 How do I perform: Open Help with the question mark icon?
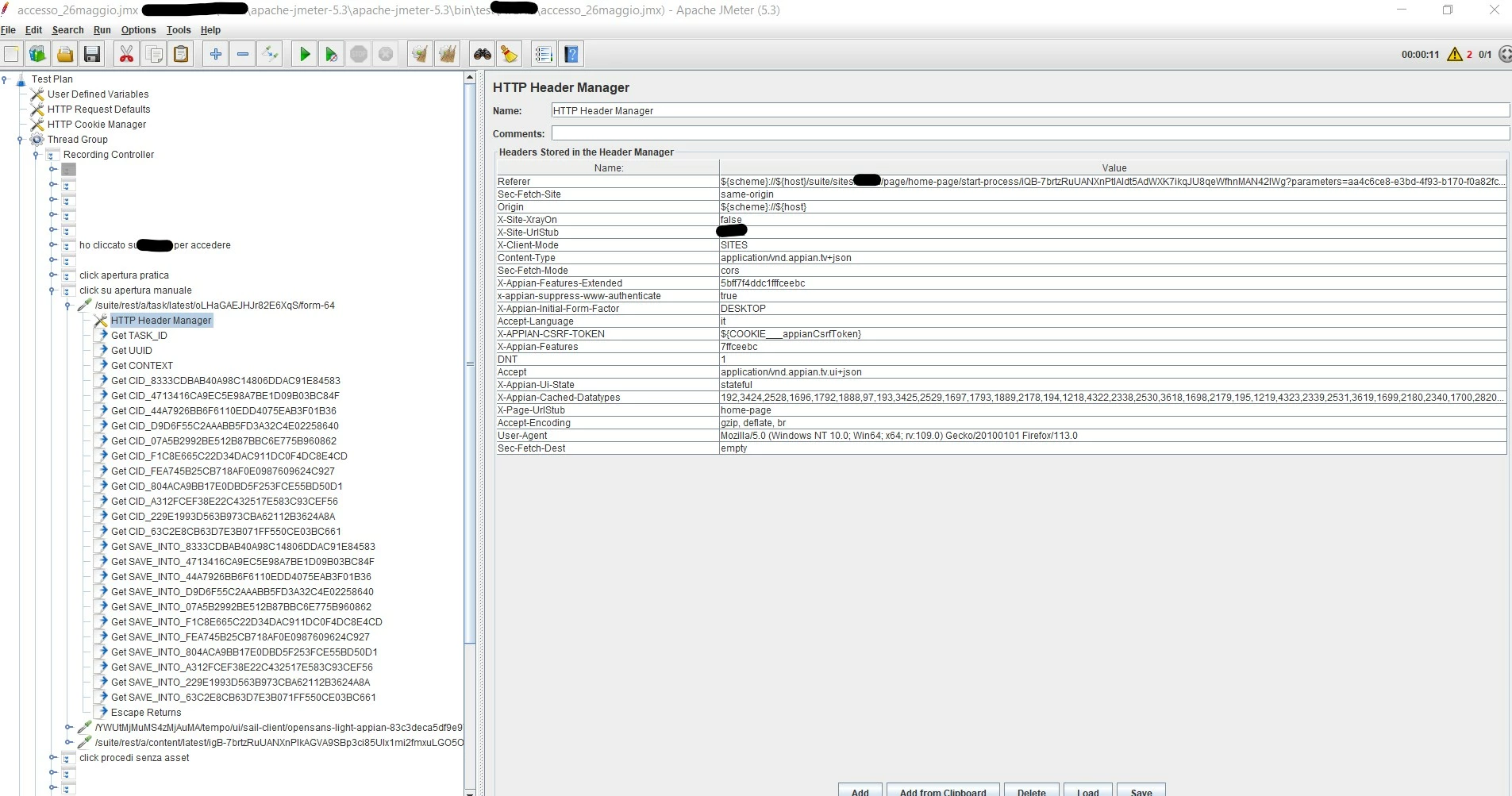click(x=571, y=54)
